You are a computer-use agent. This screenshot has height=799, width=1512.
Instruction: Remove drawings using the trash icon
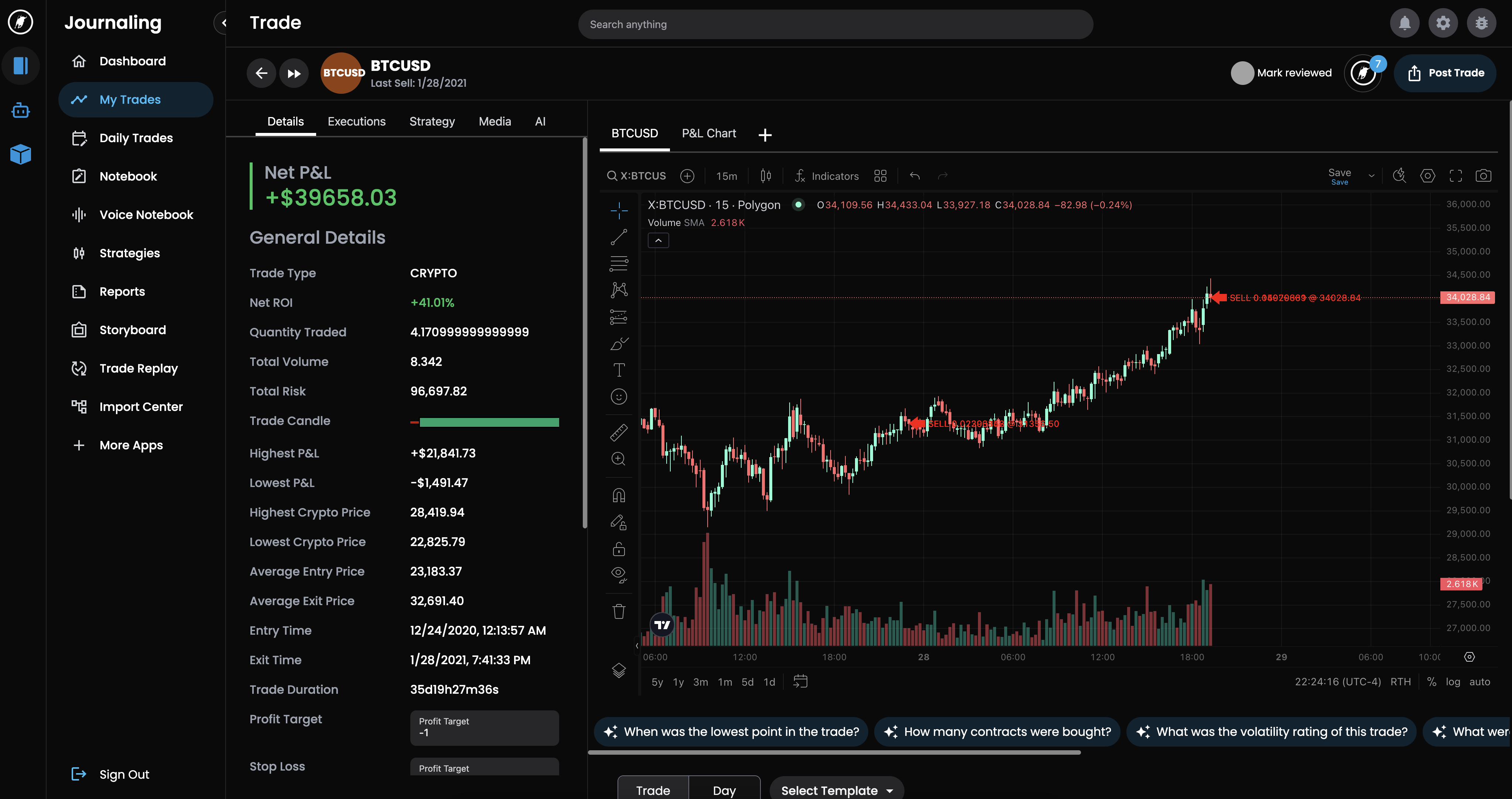tap(619, 611)
